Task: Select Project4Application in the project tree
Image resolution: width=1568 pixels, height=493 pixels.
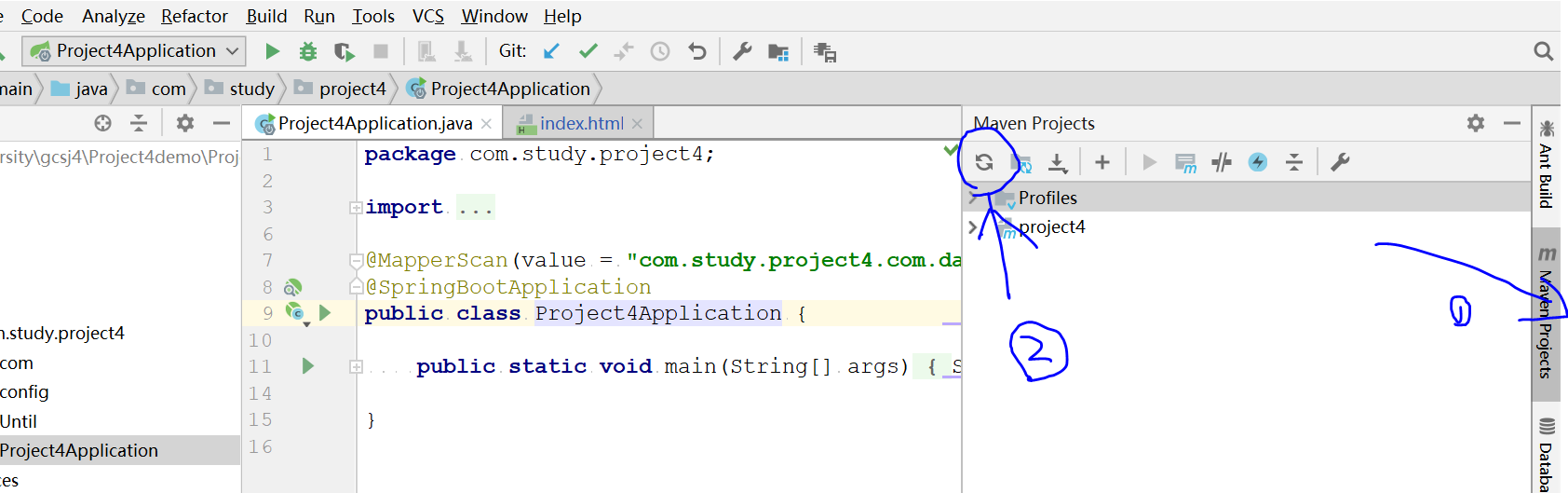Action: 79,450
